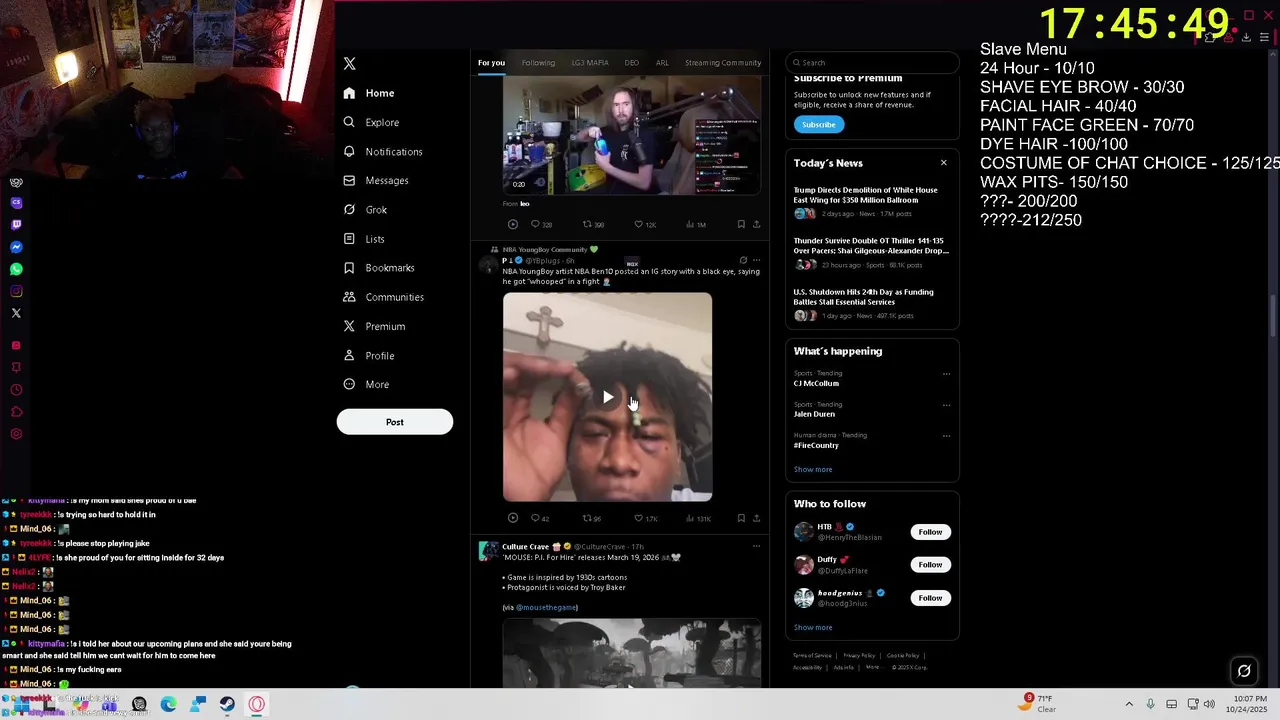Screen dimensions: 1280x720
Task: Open Notifications in the X sidebar
Action: point(383,151)
